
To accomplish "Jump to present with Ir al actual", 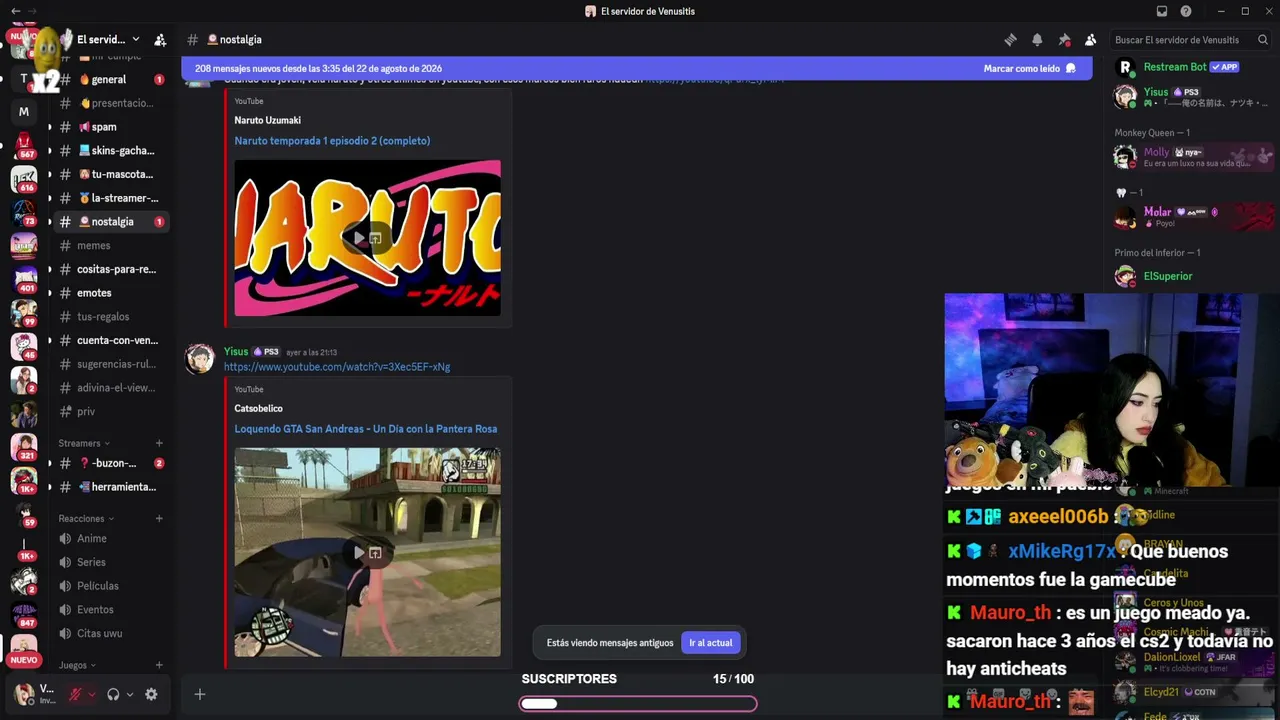I will click(x=711, y=643).
